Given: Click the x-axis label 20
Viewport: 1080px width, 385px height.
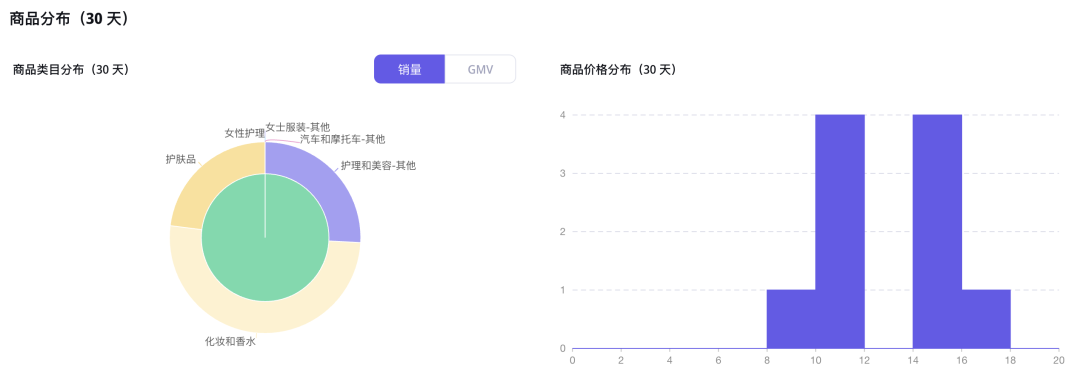Looking at the screenshot, I should pos(1059,360).
